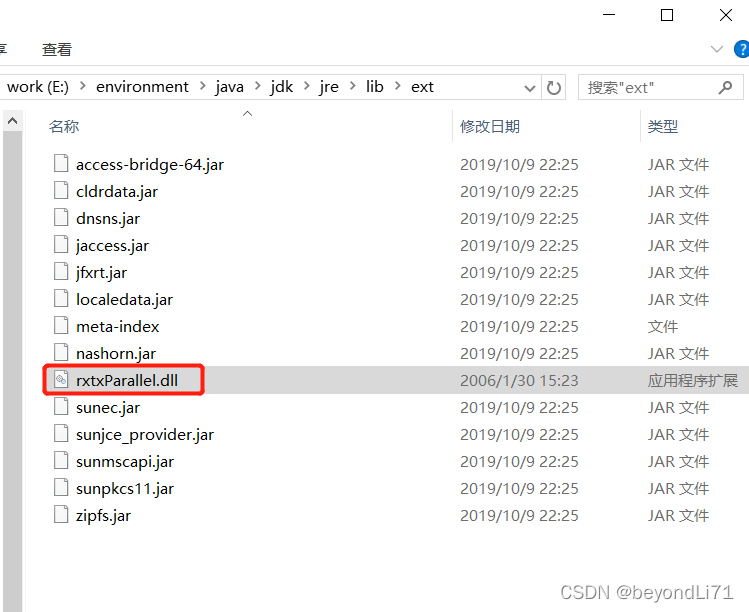Screen dimensions: 749x612
Task: Expand the ribbon with the chevron
Action: tap(717, 49)
